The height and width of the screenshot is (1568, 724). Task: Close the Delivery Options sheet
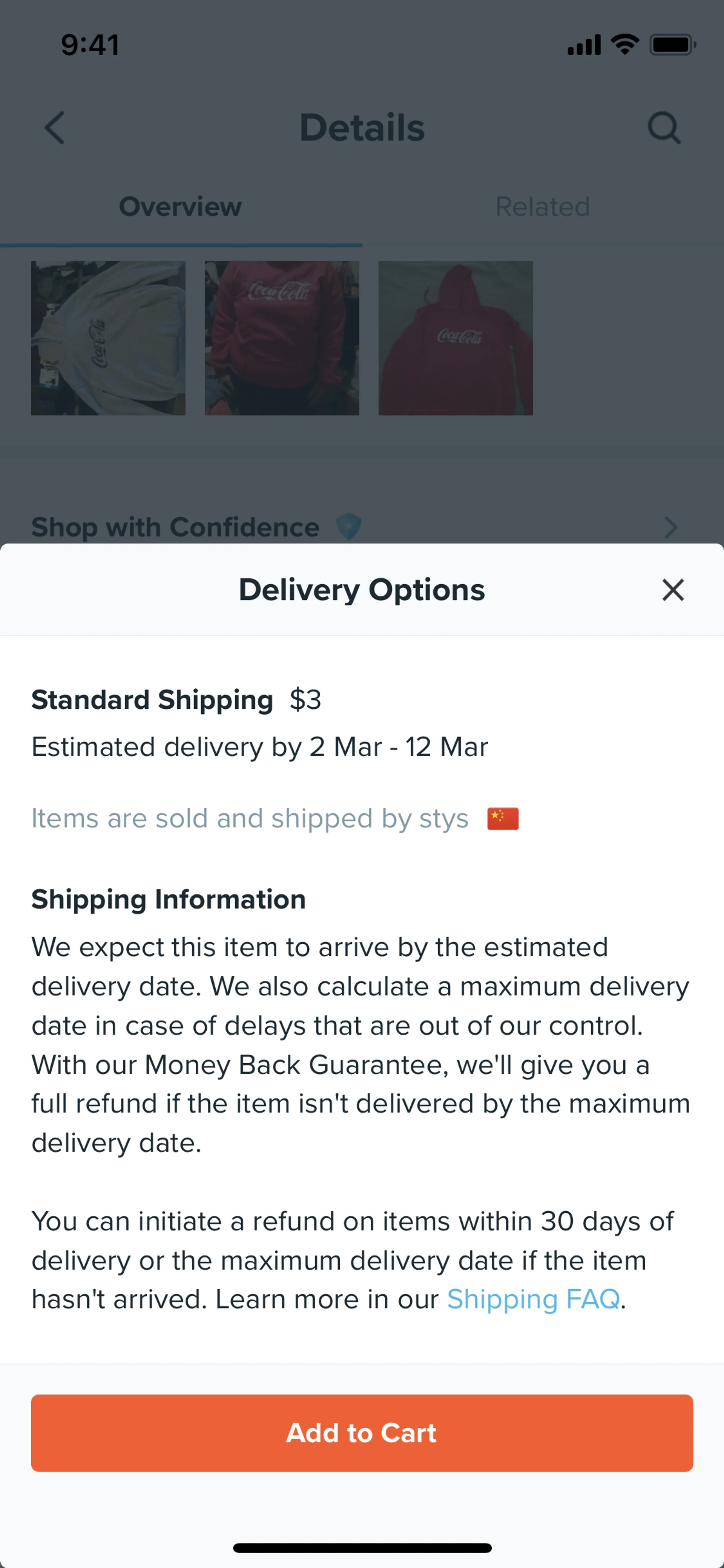(672, 590)
